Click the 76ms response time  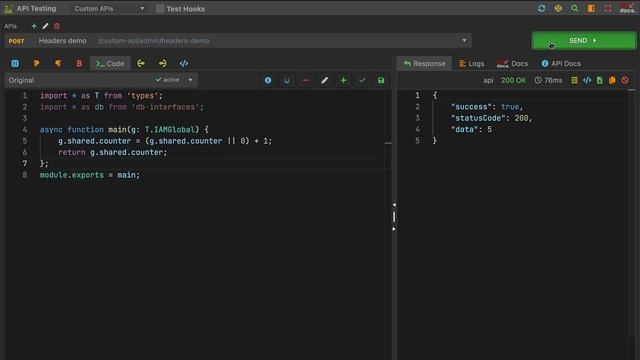549,80
